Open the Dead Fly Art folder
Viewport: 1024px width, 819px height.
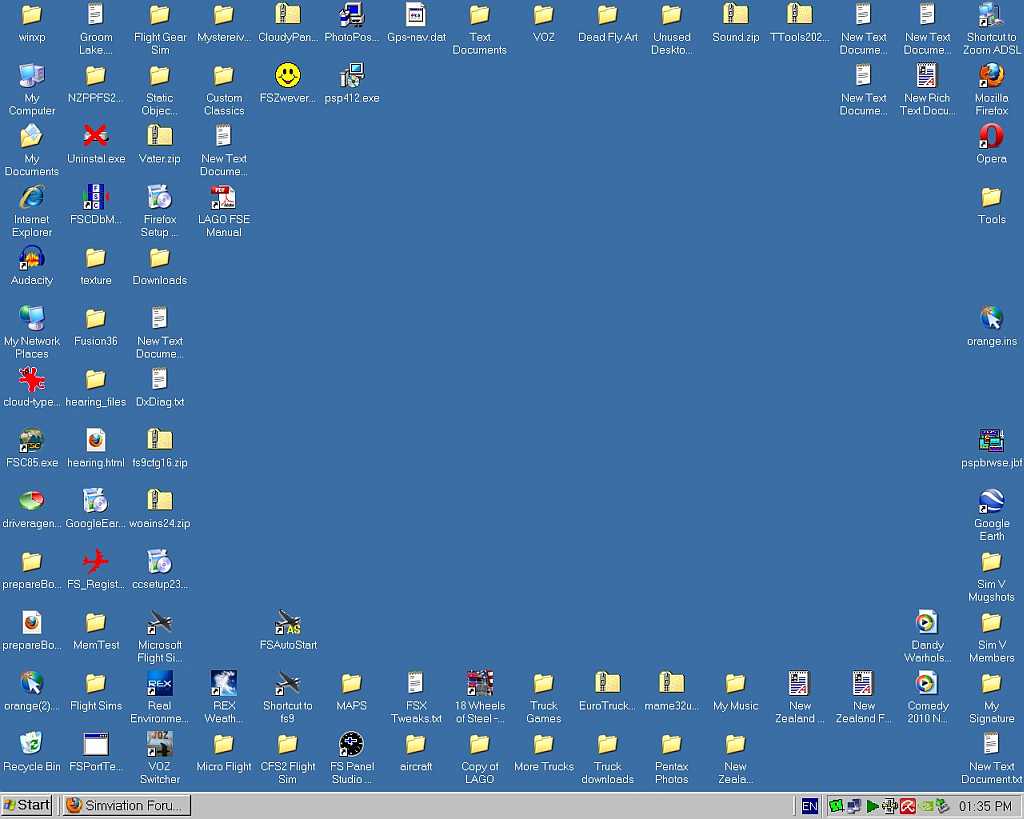(x=607, y=15)
